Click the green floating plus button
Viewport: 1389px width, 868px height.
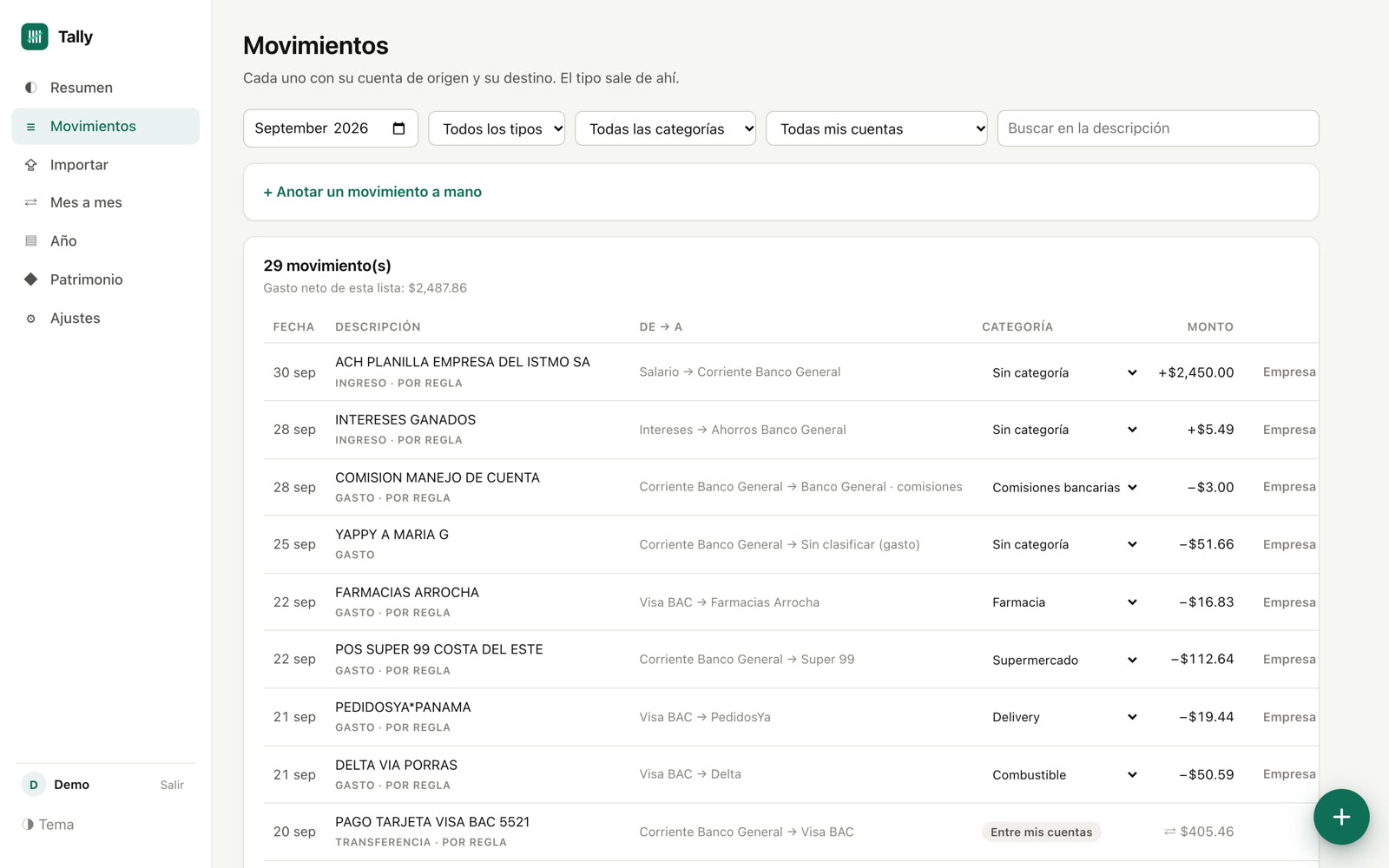click(1341, 817)
